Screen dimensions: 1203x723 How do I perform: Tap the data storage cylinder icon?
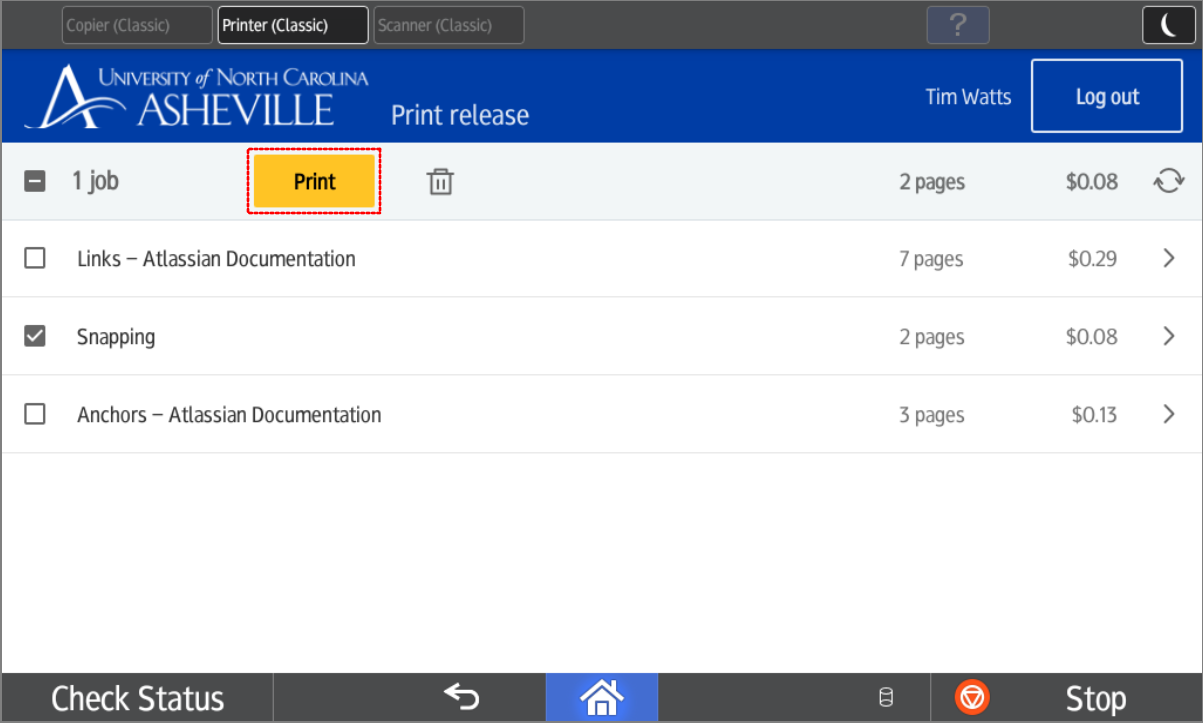[885, 698]
